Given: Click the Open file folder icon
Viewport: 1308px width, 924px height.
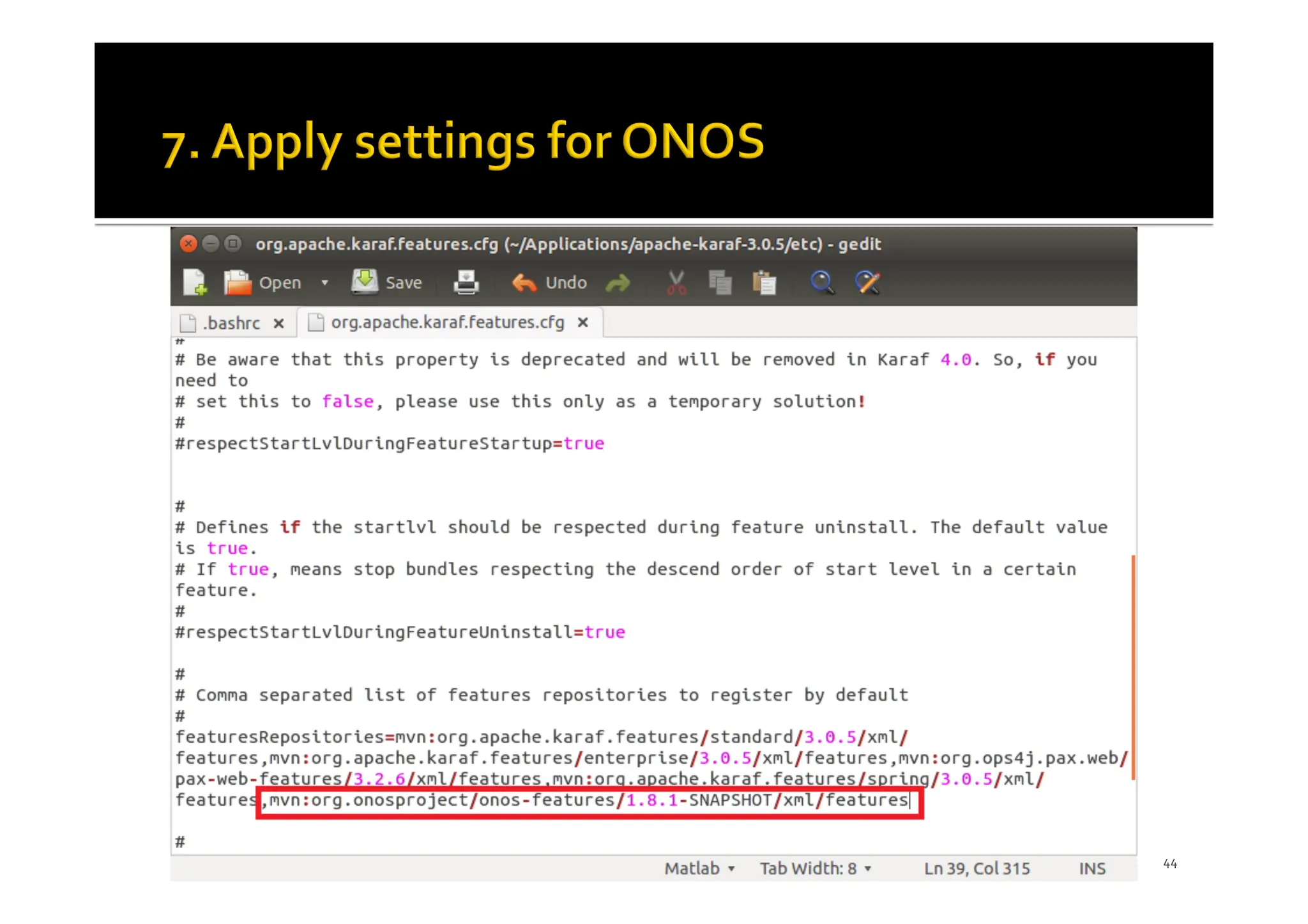Looking at the screenshot, I should click(x=238, y=282).
